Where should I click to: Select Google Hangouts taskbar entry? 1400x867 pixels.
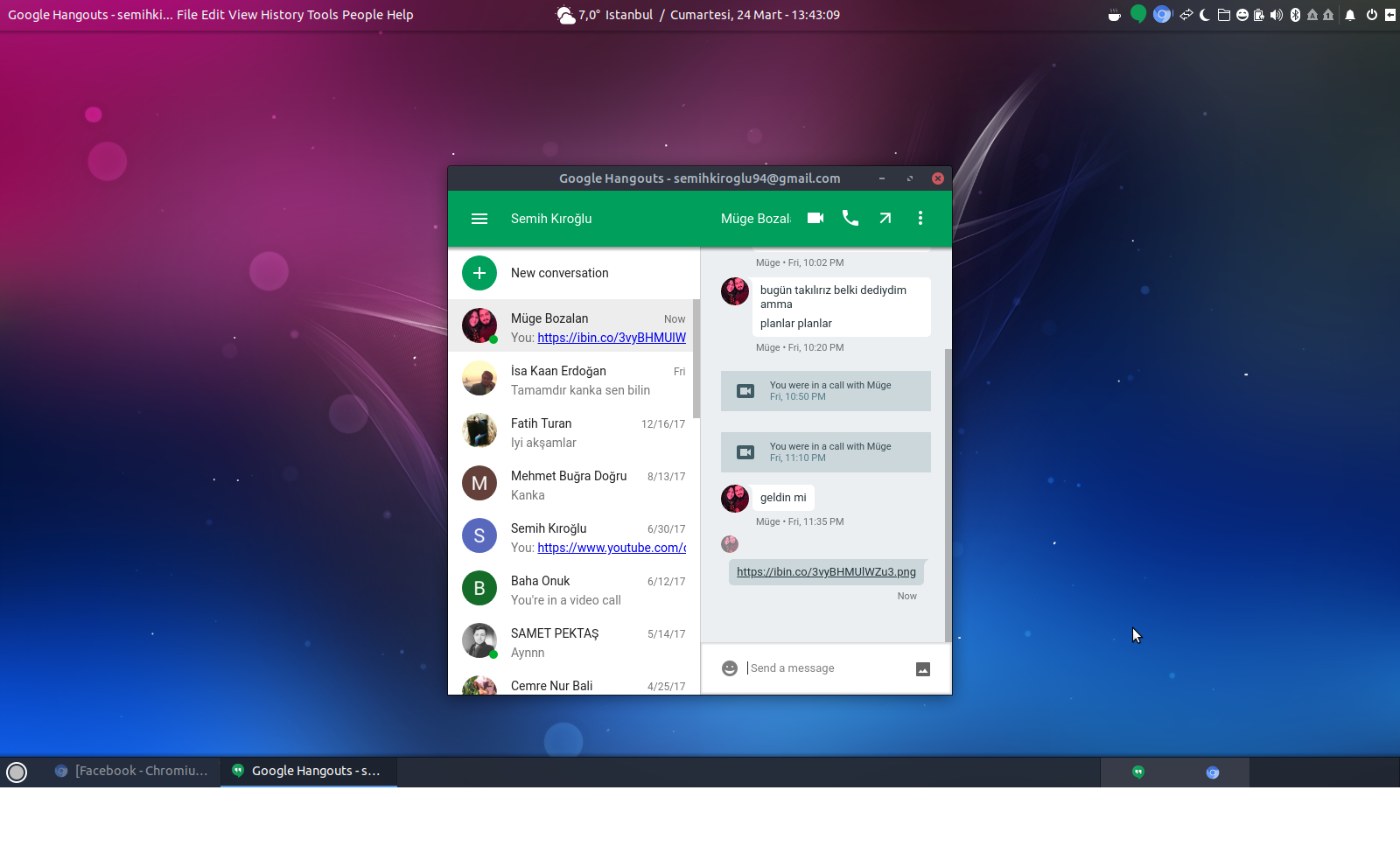pos(309,771)
